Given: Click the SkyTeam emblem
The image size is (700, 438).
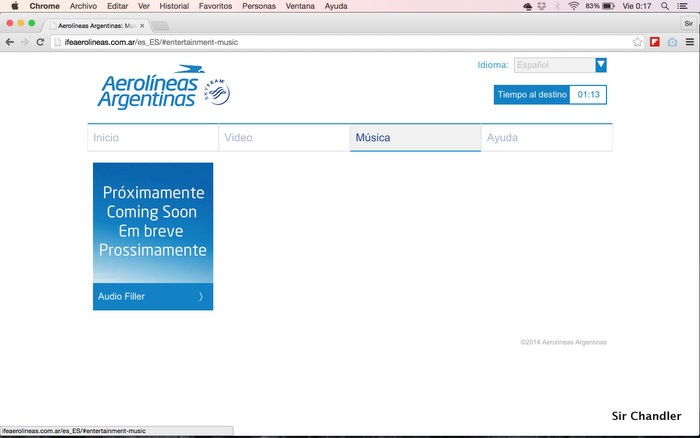Looking at the screenshot, I should 217,92.
